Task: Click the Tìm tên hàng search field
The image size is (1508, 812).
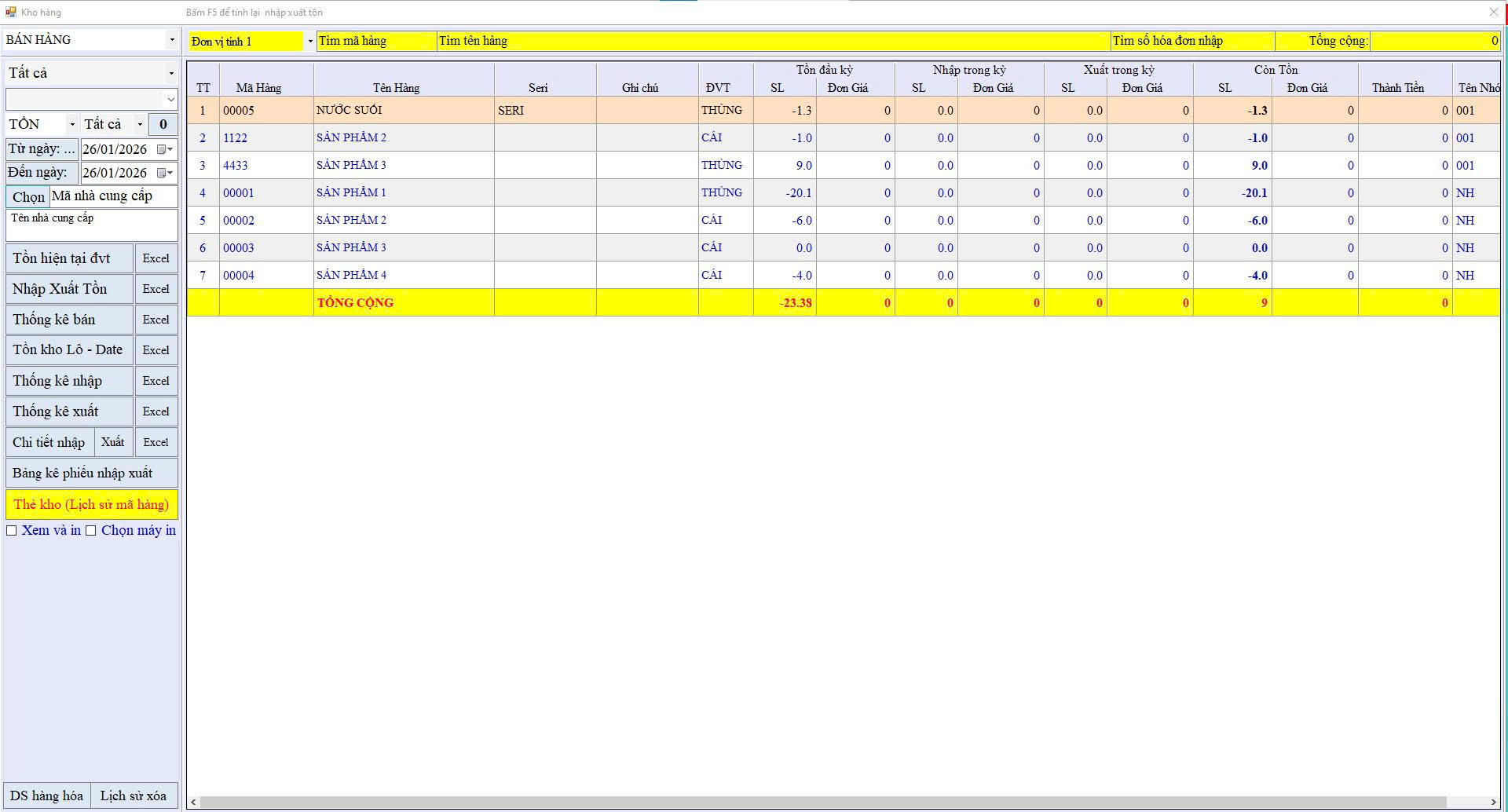Action: 773,41
